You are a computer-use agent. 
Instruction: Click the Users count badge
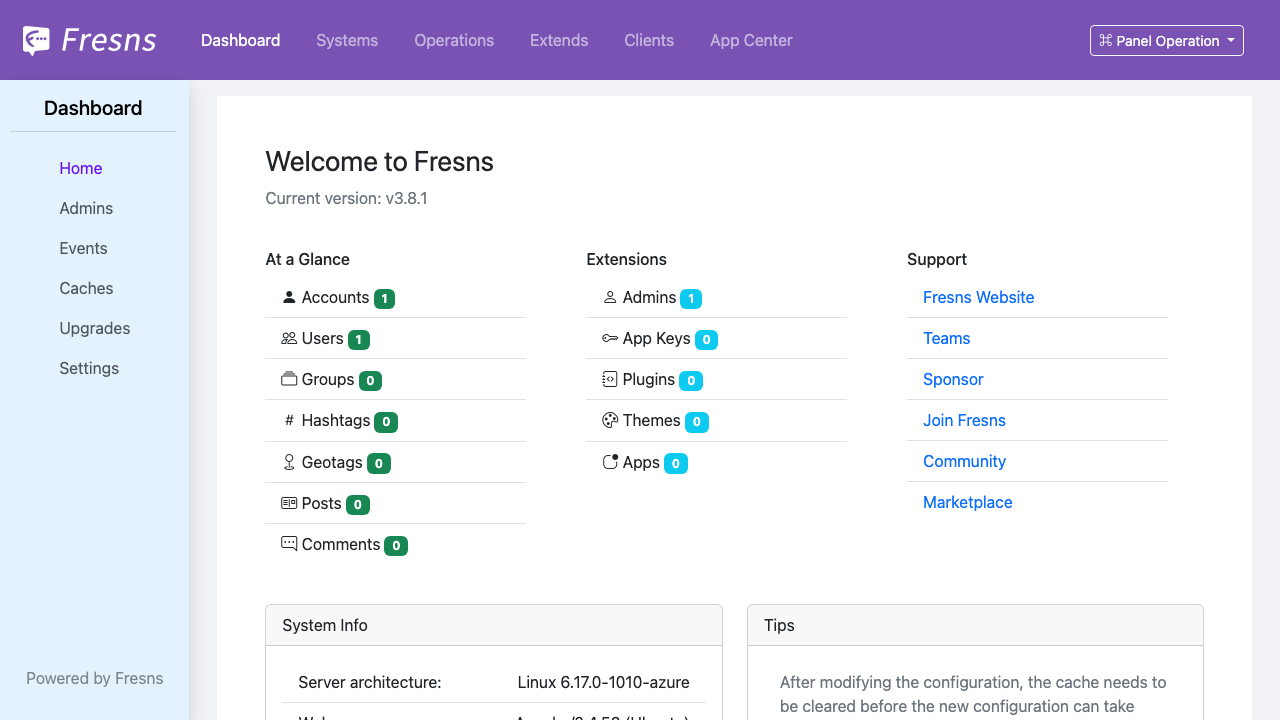359,339
